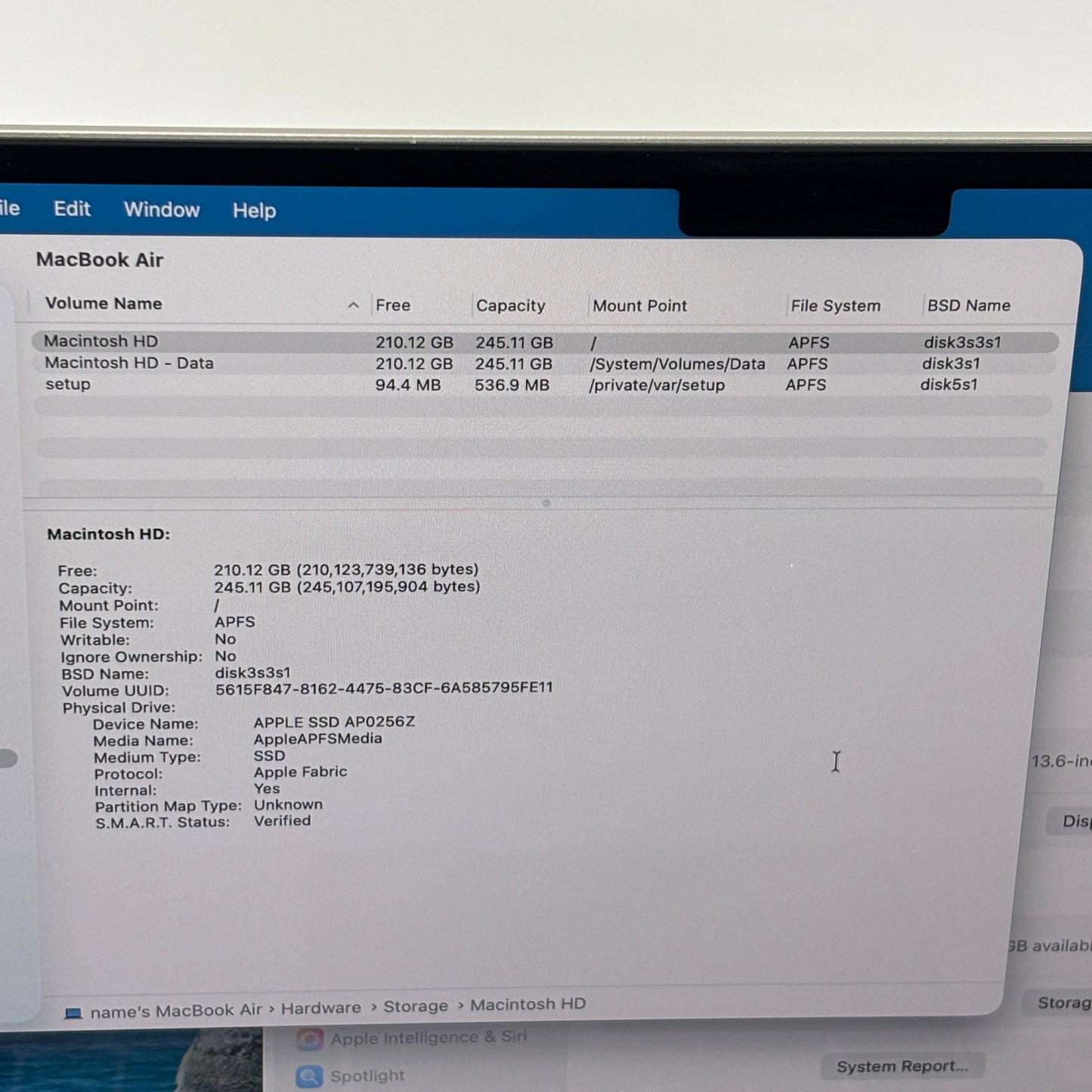Click /System/Volumes/Data mount point cell

677,364
